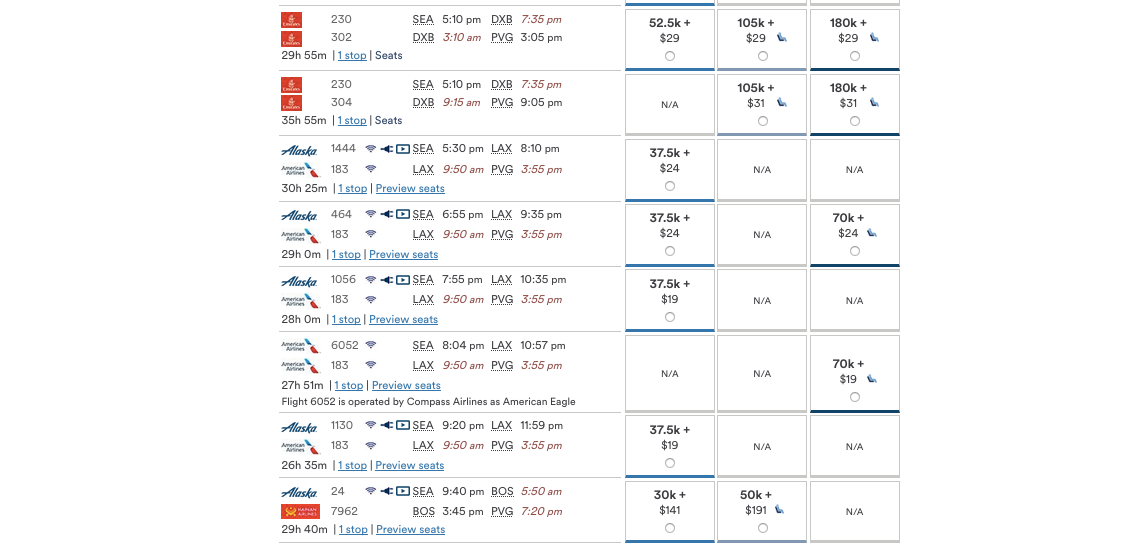Image resolution: width=1144 pixels, height=549 pixels.
Task: Click the entertainment screen icon on flight 1056
Action: click(403, 280)
